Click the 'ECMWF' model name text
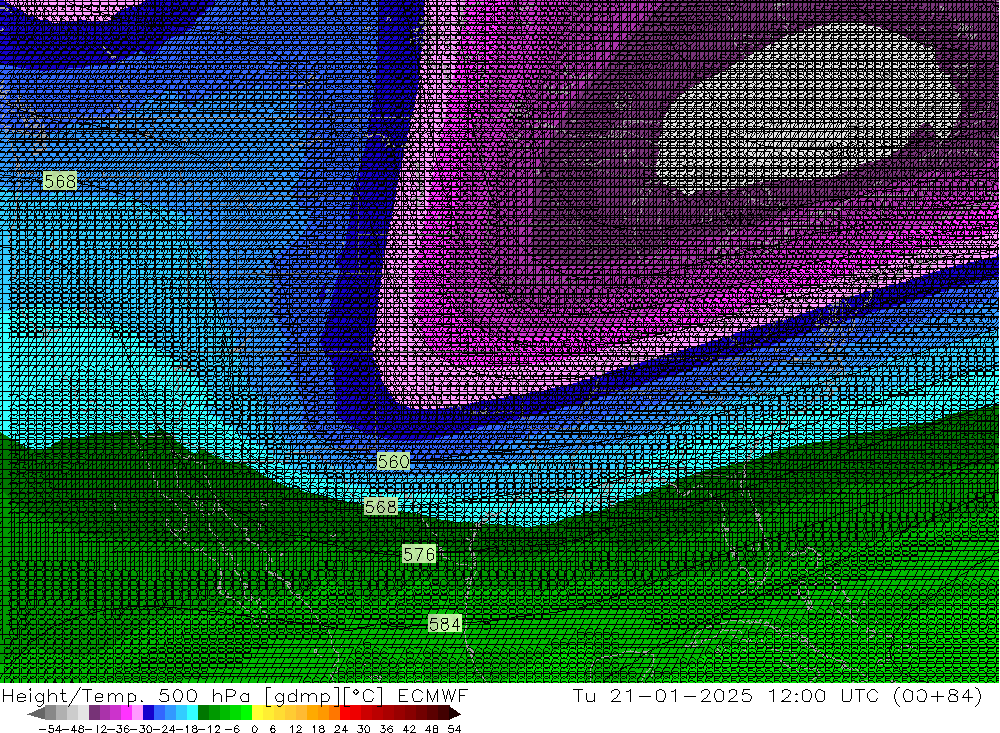1000x733 pixels. click(433, 696)
